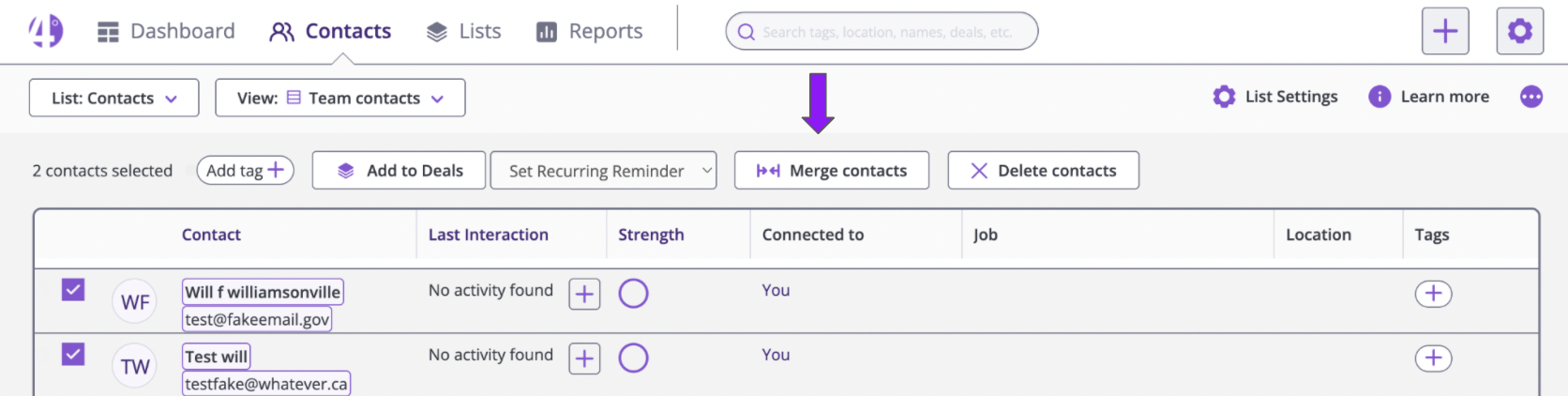
Task: Open the Lists tab
Action: point(463,32)
